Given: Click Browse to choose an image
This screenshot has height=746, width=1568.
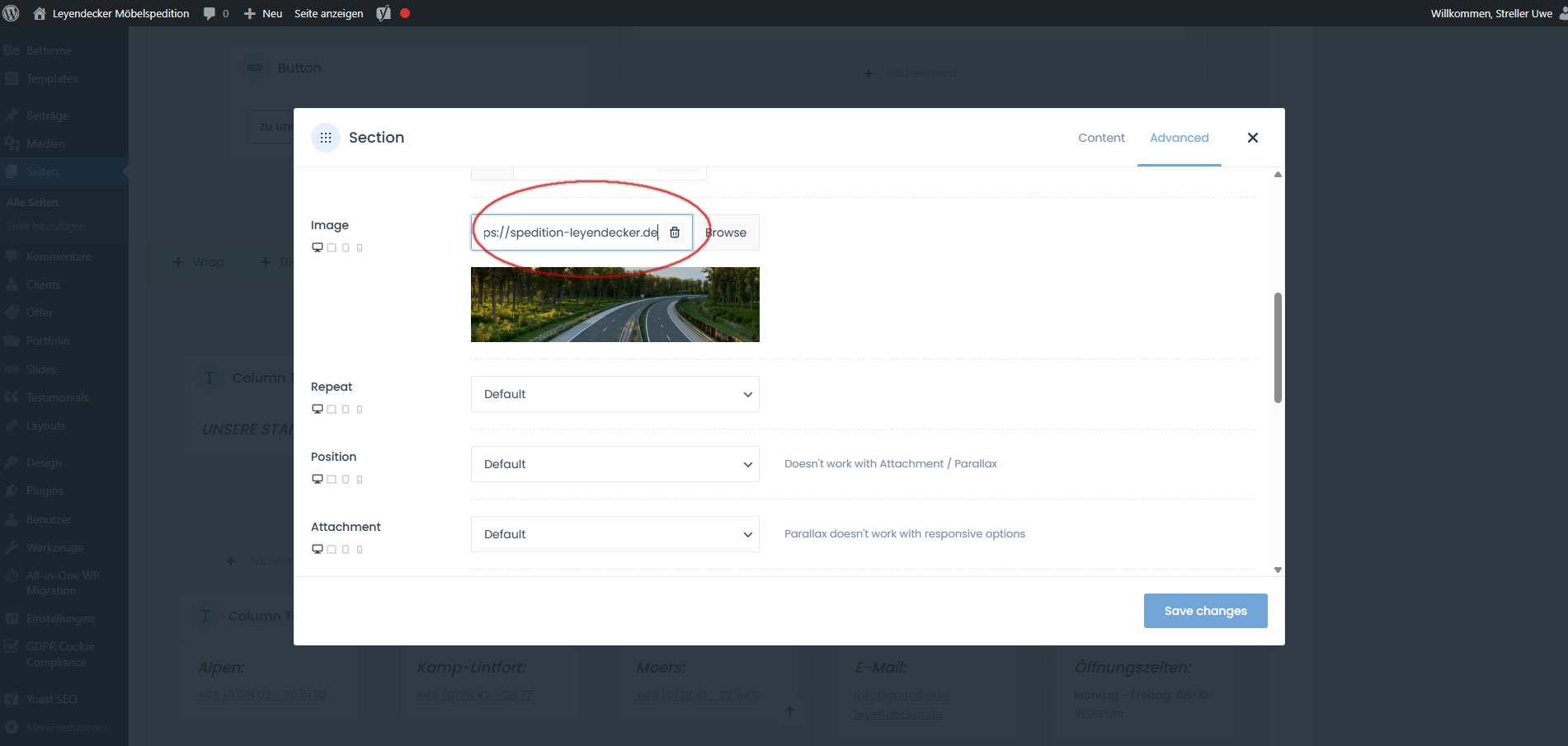Looking at the screenshot, I should [x=726, y=232].
